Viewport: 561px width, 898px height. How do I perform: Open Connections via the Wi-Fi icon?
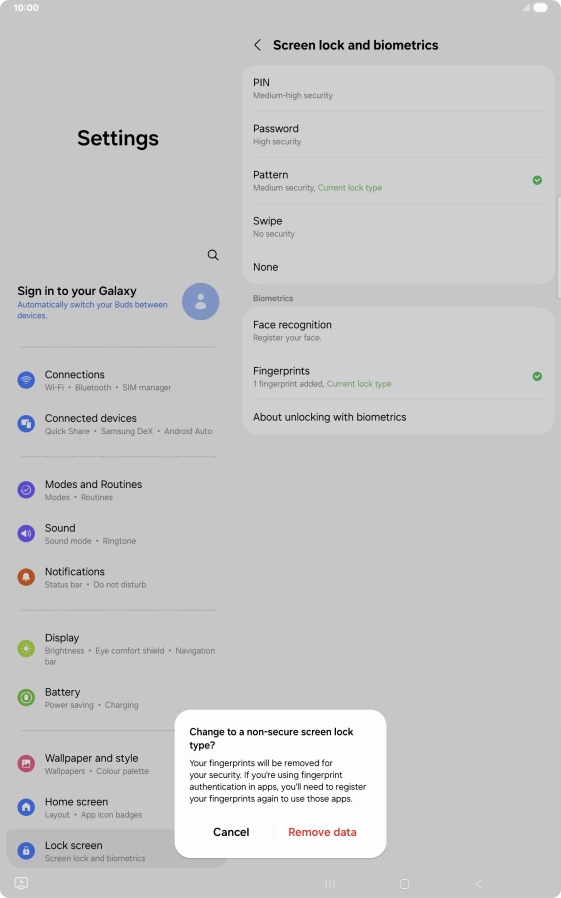26,380
